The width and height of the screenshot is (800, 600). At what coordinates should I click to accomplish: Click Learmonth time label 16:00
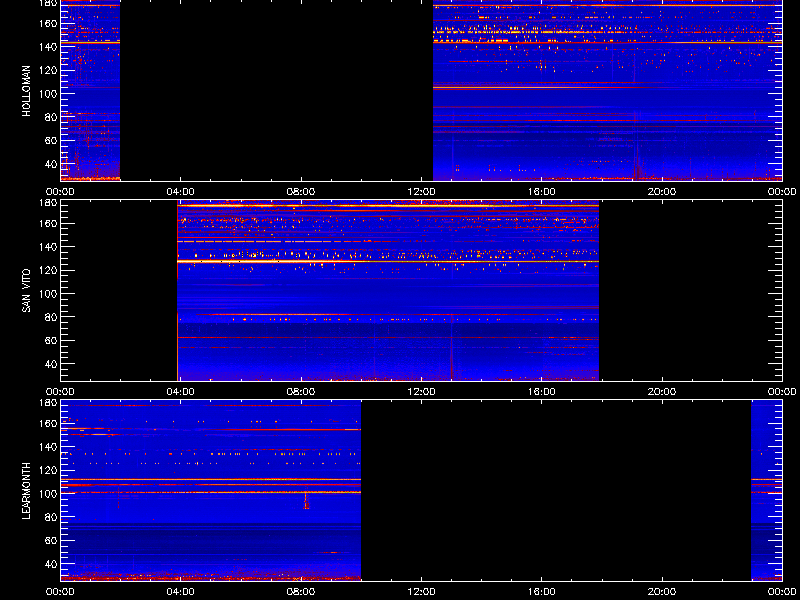click(x=541, y=592)
